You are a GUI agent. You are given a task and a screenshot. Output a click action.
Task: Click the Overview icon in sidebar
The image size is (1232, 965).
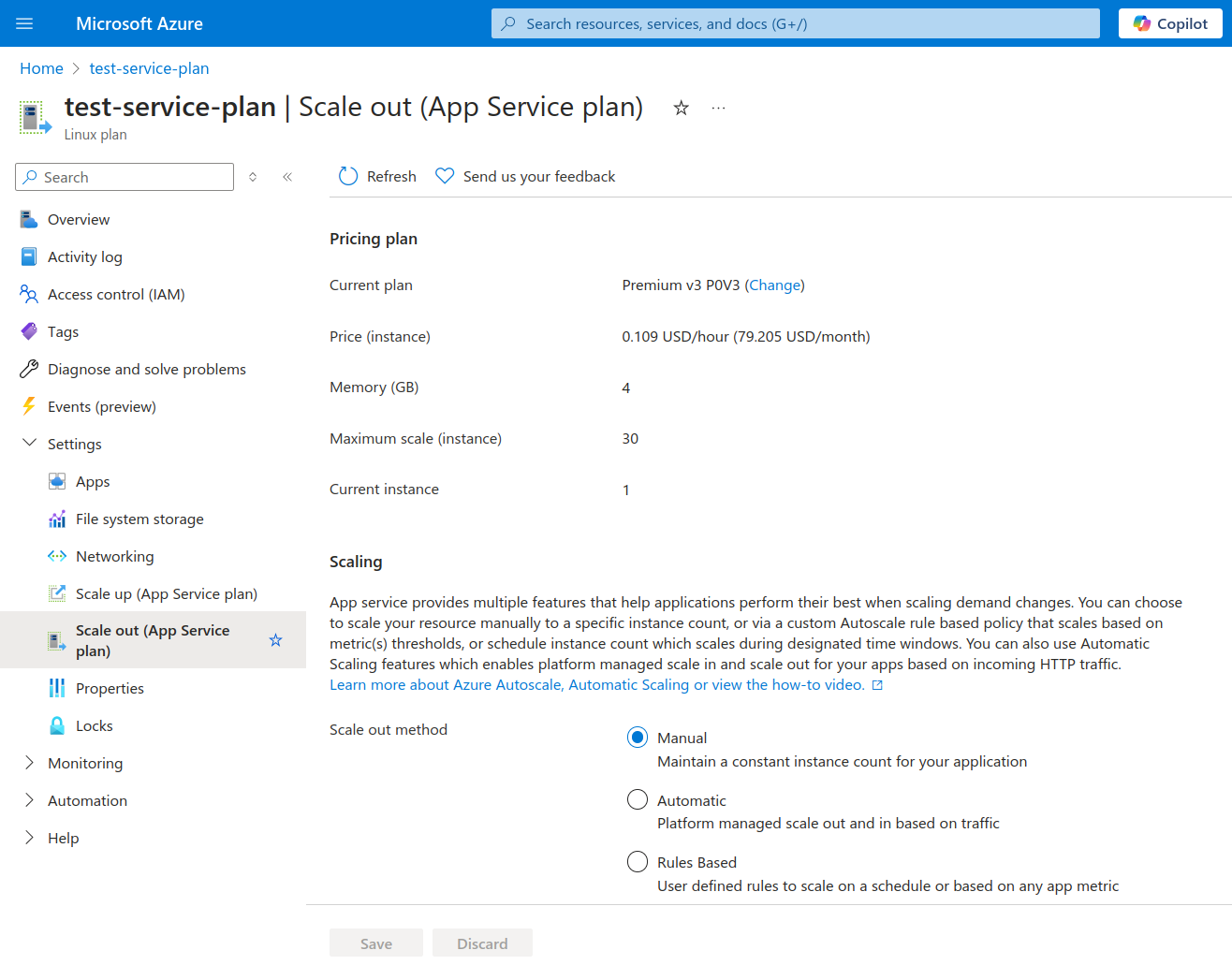coord(29,219)
